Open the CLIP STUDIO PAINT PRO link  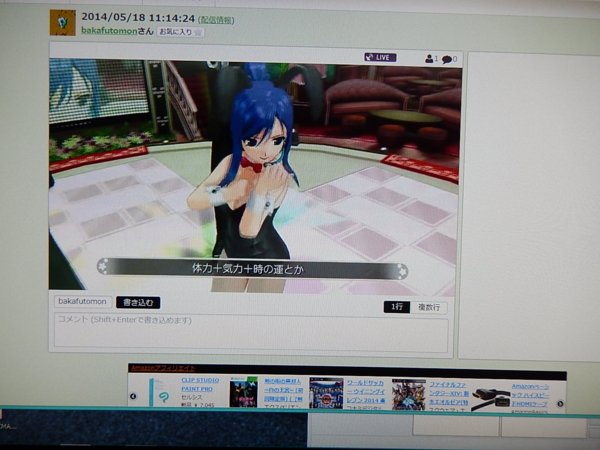199,385
